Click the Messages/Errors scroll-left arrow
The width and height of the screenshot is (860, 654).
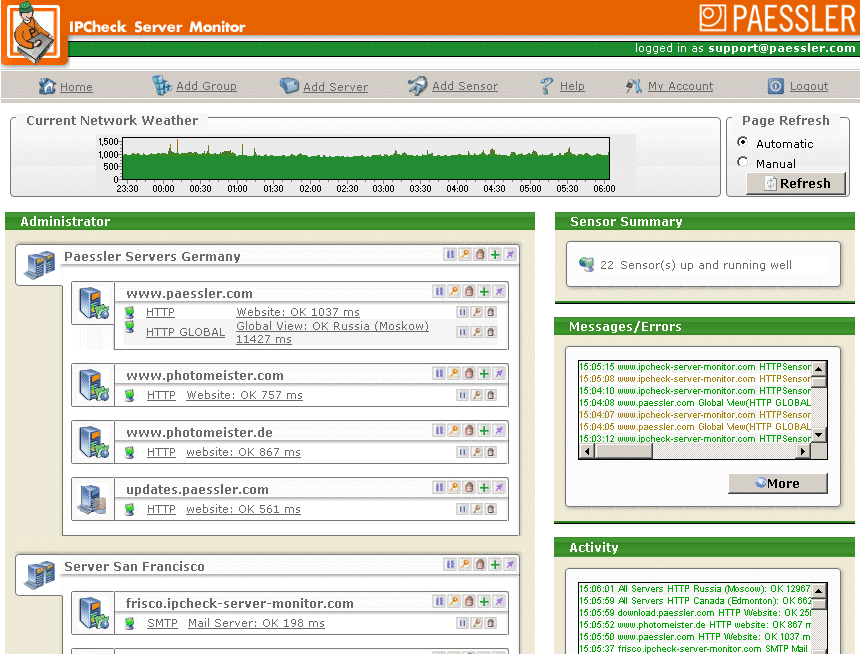587,451
